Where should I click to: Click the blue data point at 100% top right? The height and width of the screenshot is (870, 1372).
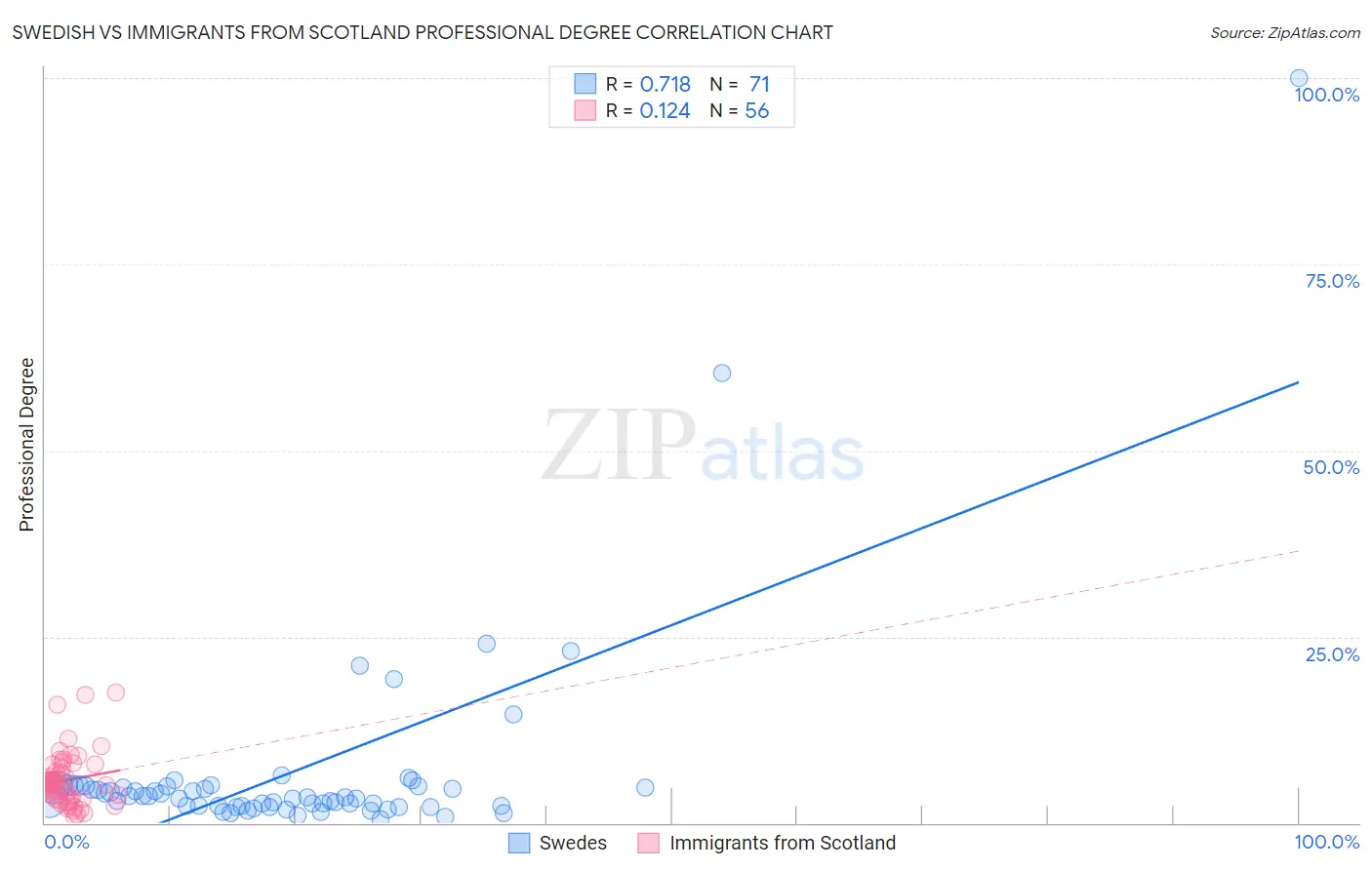coord(1299,78)
